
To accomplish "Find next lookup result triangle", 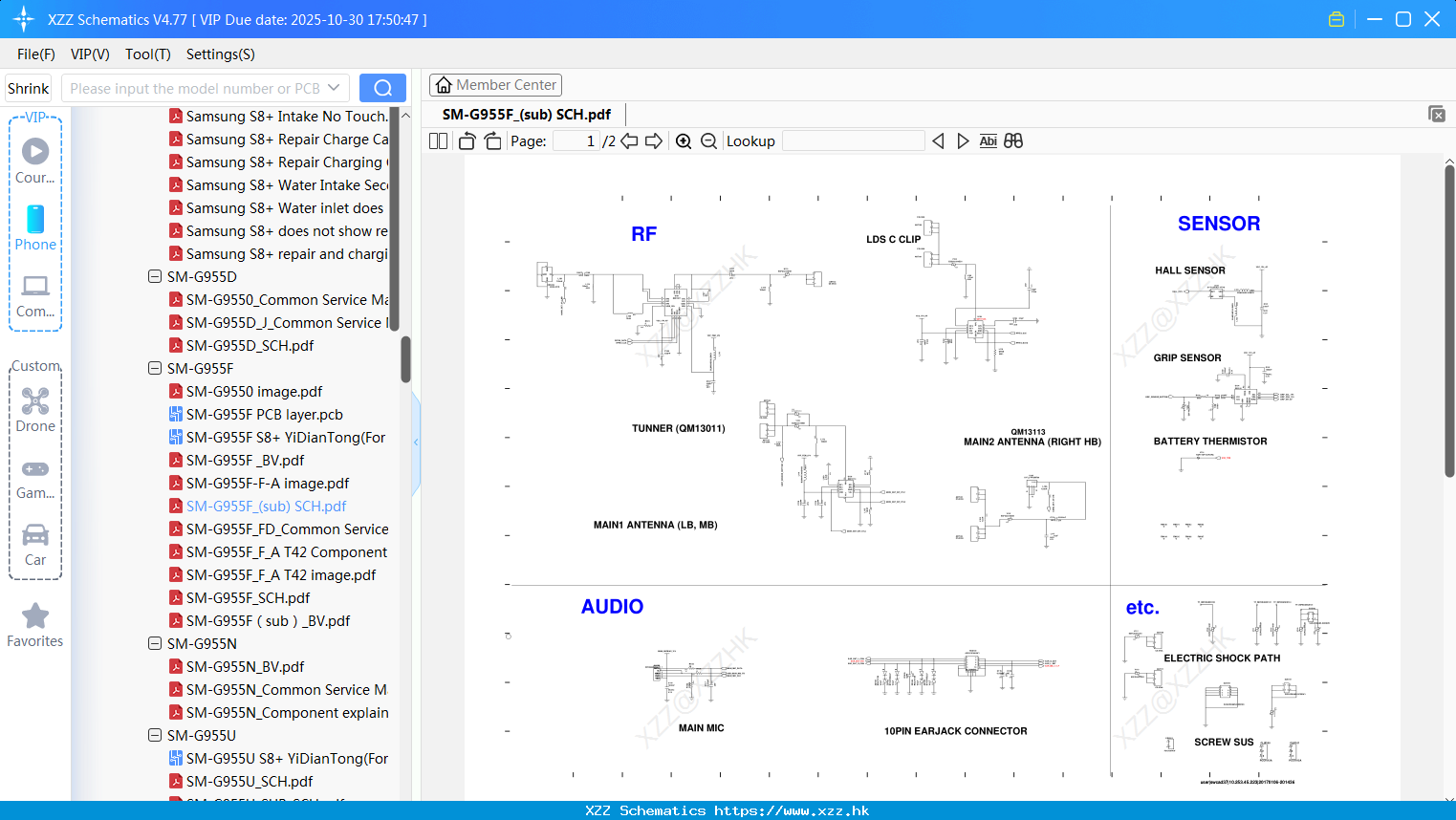I will (x=963, y=141).
